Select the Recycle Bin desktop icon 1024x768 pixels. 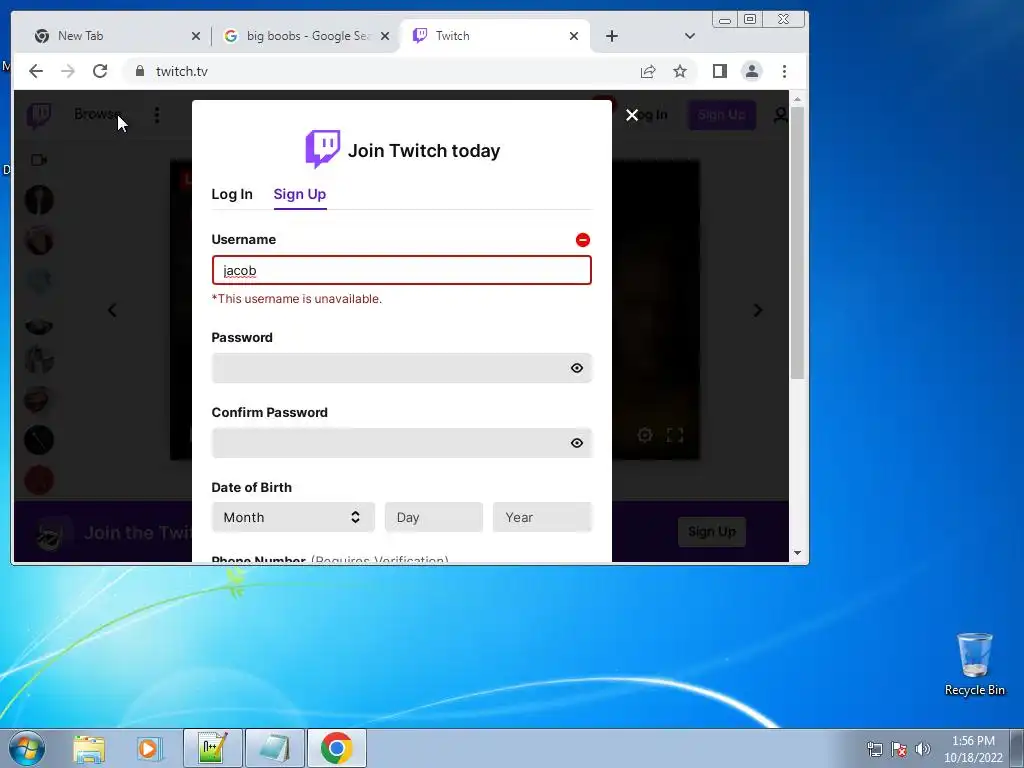click(974, 664)
